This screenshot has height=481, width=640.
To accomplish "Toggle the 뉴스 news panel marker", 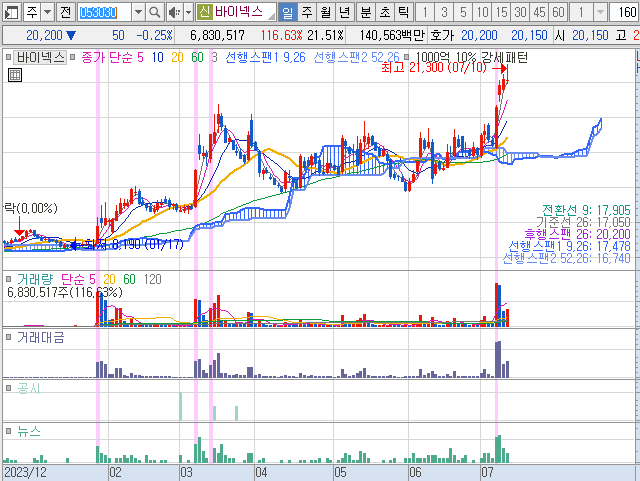I will (x=8, y=431).
